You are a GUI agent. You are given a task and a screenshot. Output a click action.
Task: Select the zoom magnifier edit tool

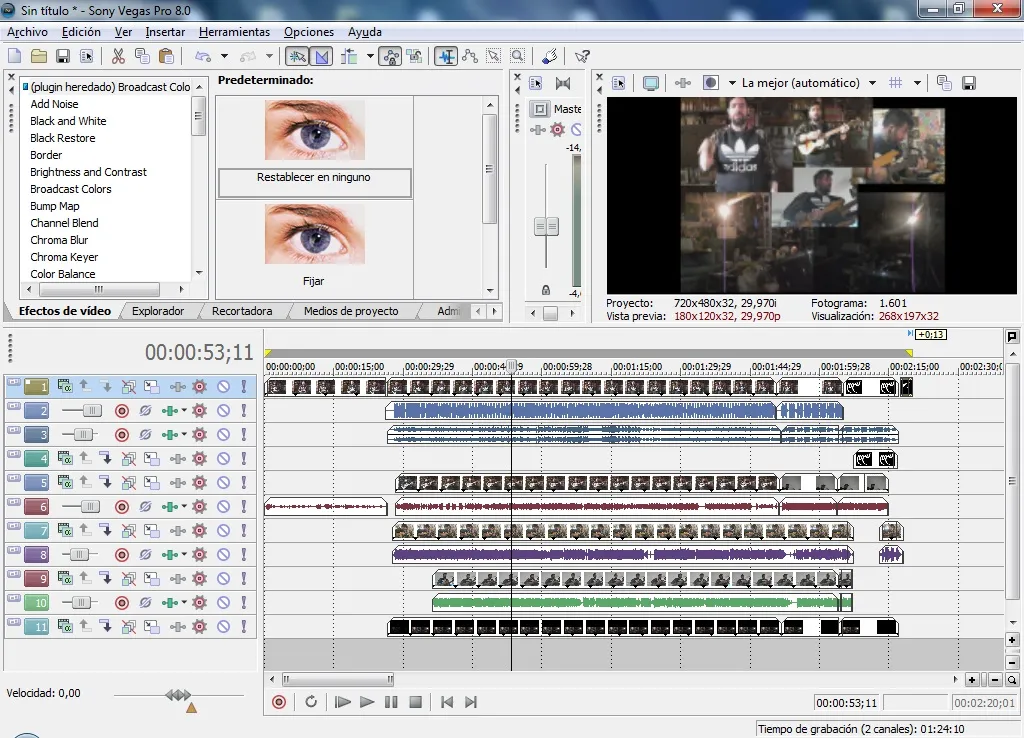point(517,56)
